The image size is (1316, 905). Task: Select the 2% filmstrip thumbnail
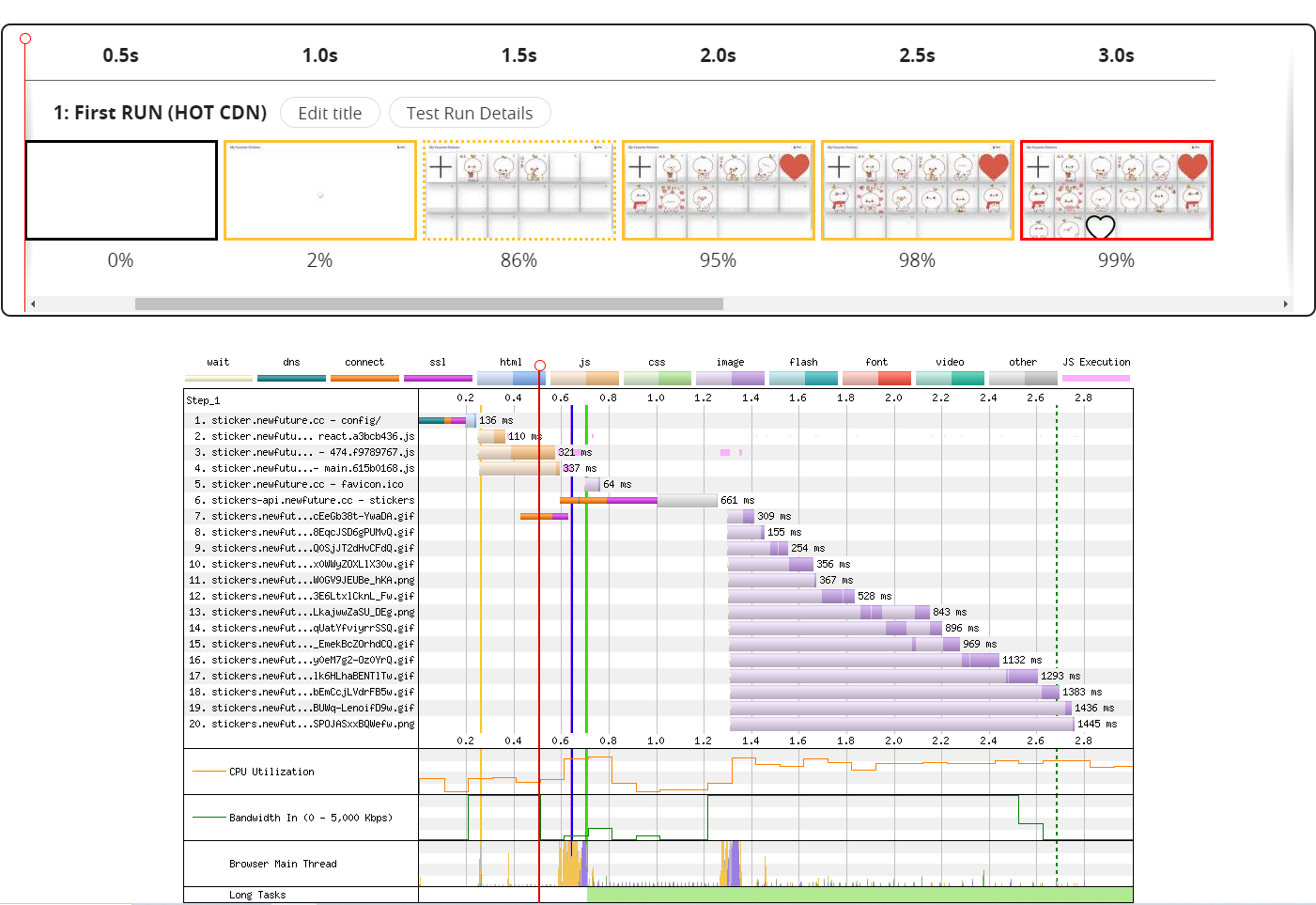(x=320, y=191)
